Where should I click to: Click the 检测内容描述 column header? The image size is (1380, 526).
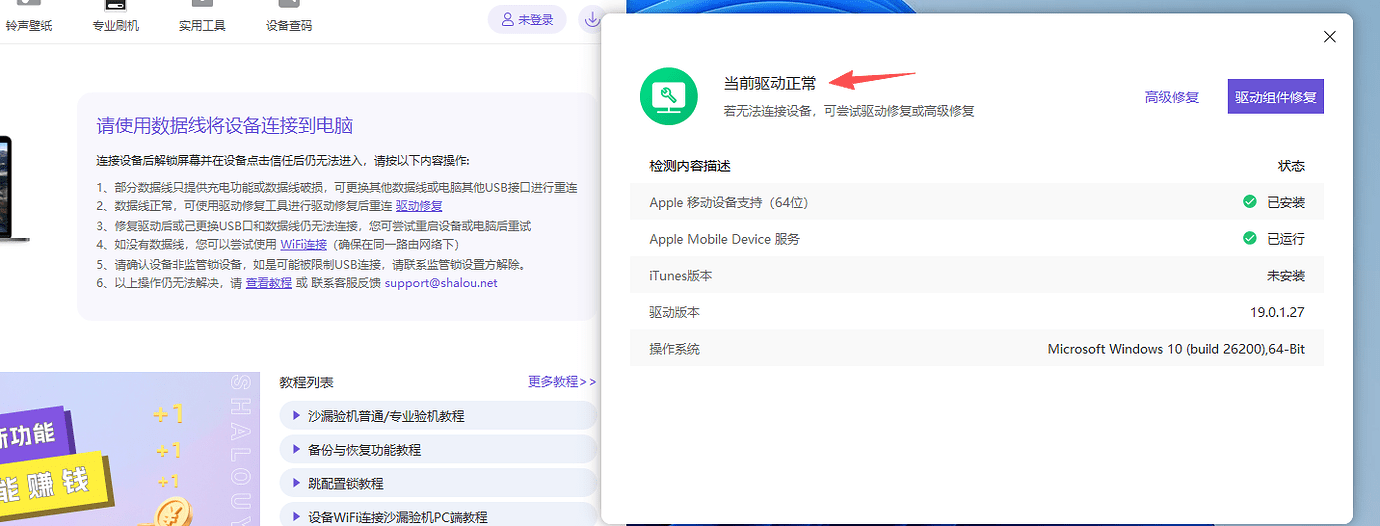[x=690, y=166]
